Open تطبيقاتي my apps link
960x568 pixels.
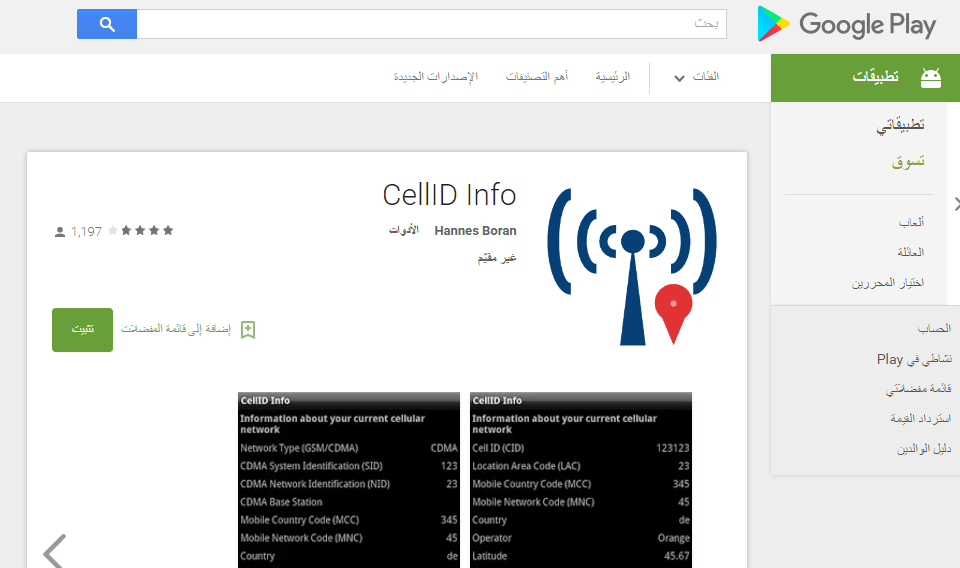tap(900, 125)
